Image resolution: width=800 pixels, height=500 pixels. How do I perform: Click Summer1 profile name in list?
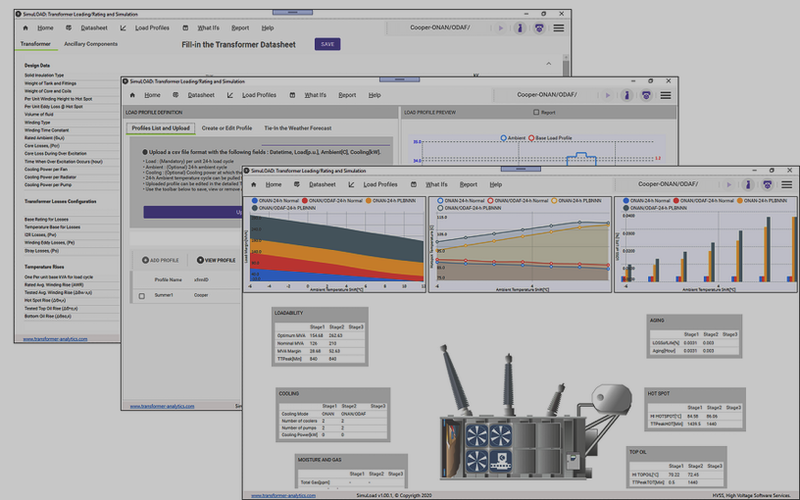point(164,295)
